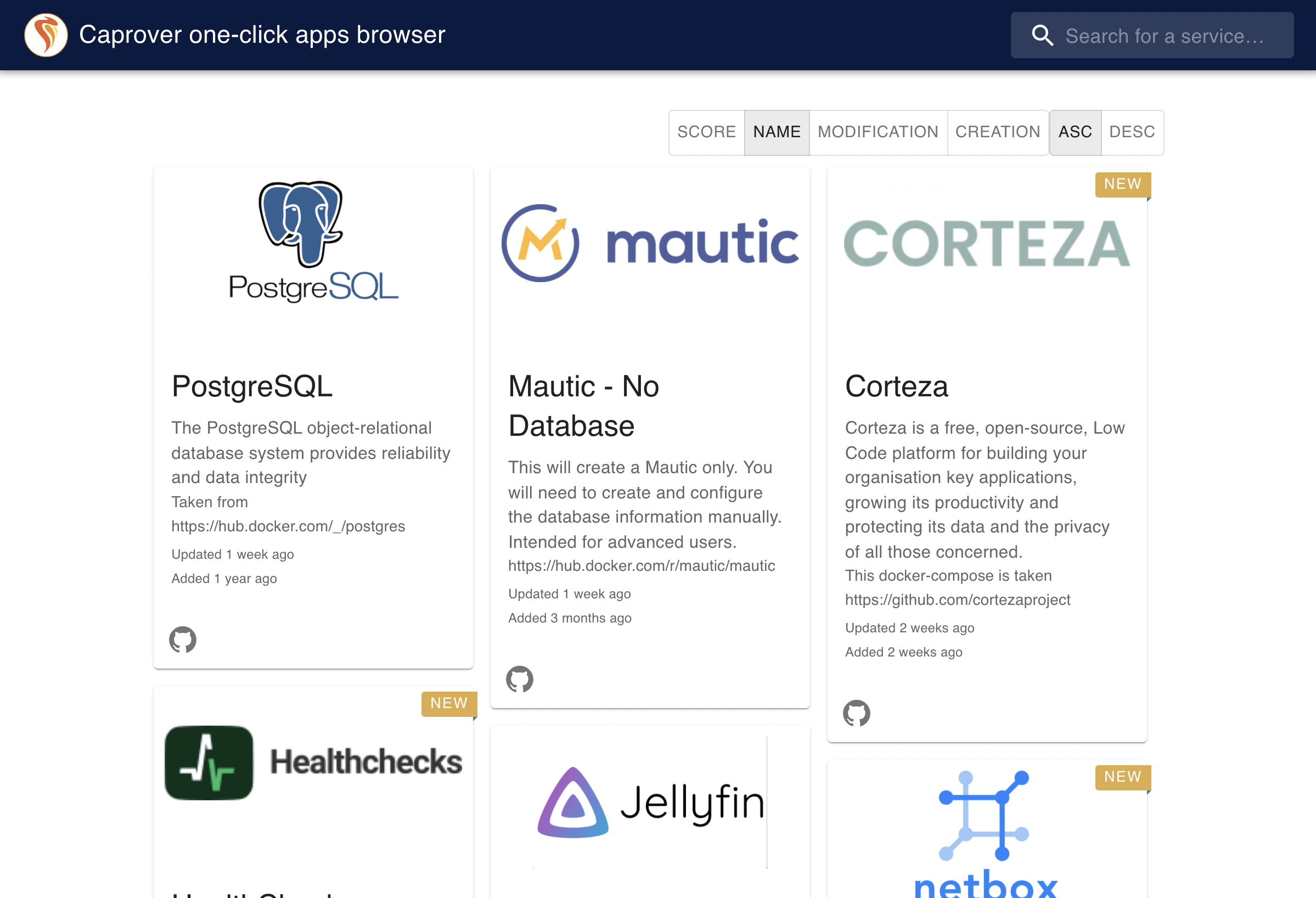Screen dimensions: 1316x898
Task: Click 'Updated 1 week ago' on PostgreSQL card
Action: click(x=233, y=554)
